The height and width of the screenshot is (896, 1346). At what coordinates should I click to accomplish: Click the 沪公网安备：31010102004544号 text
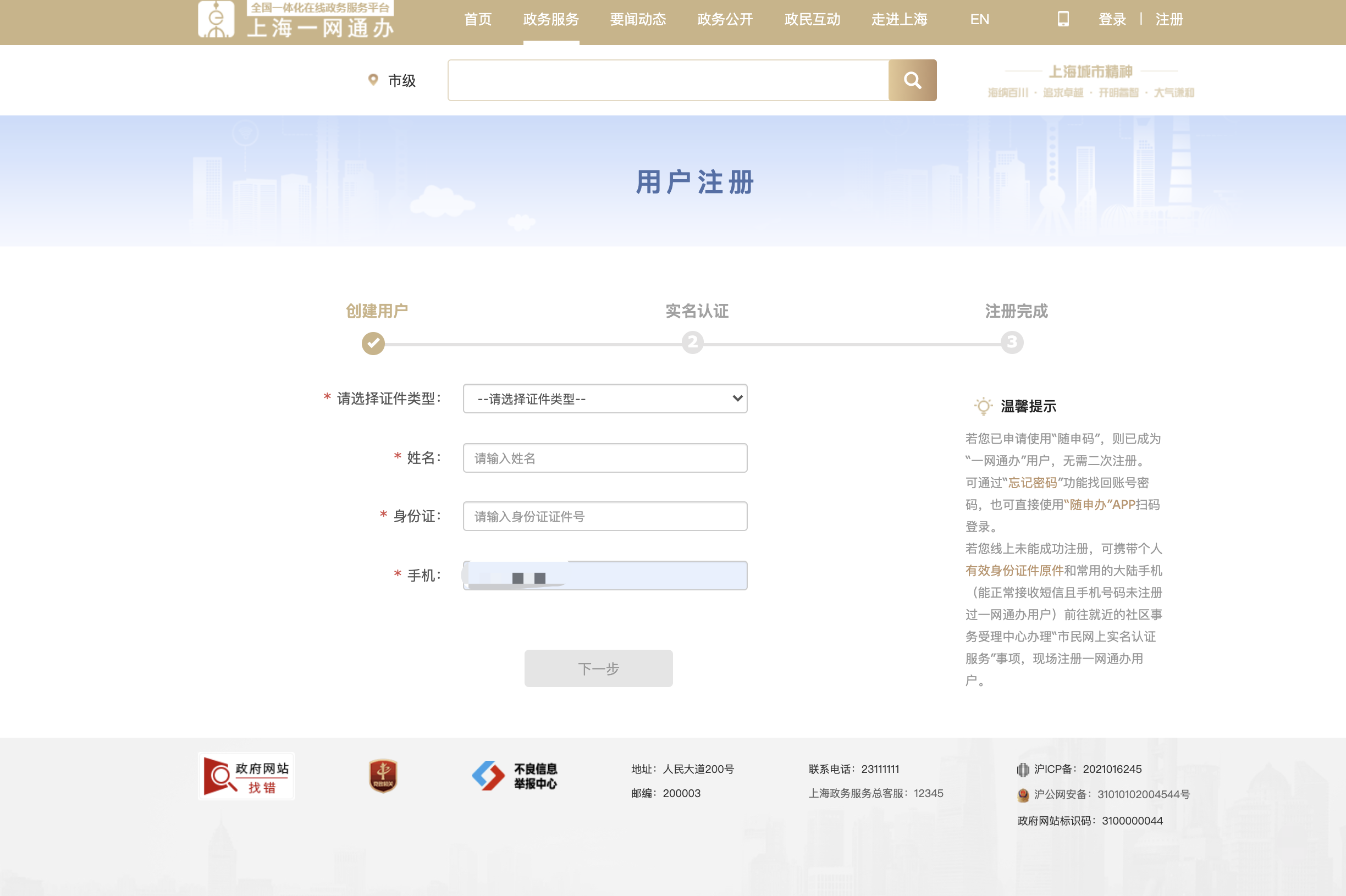point(1112,795)
